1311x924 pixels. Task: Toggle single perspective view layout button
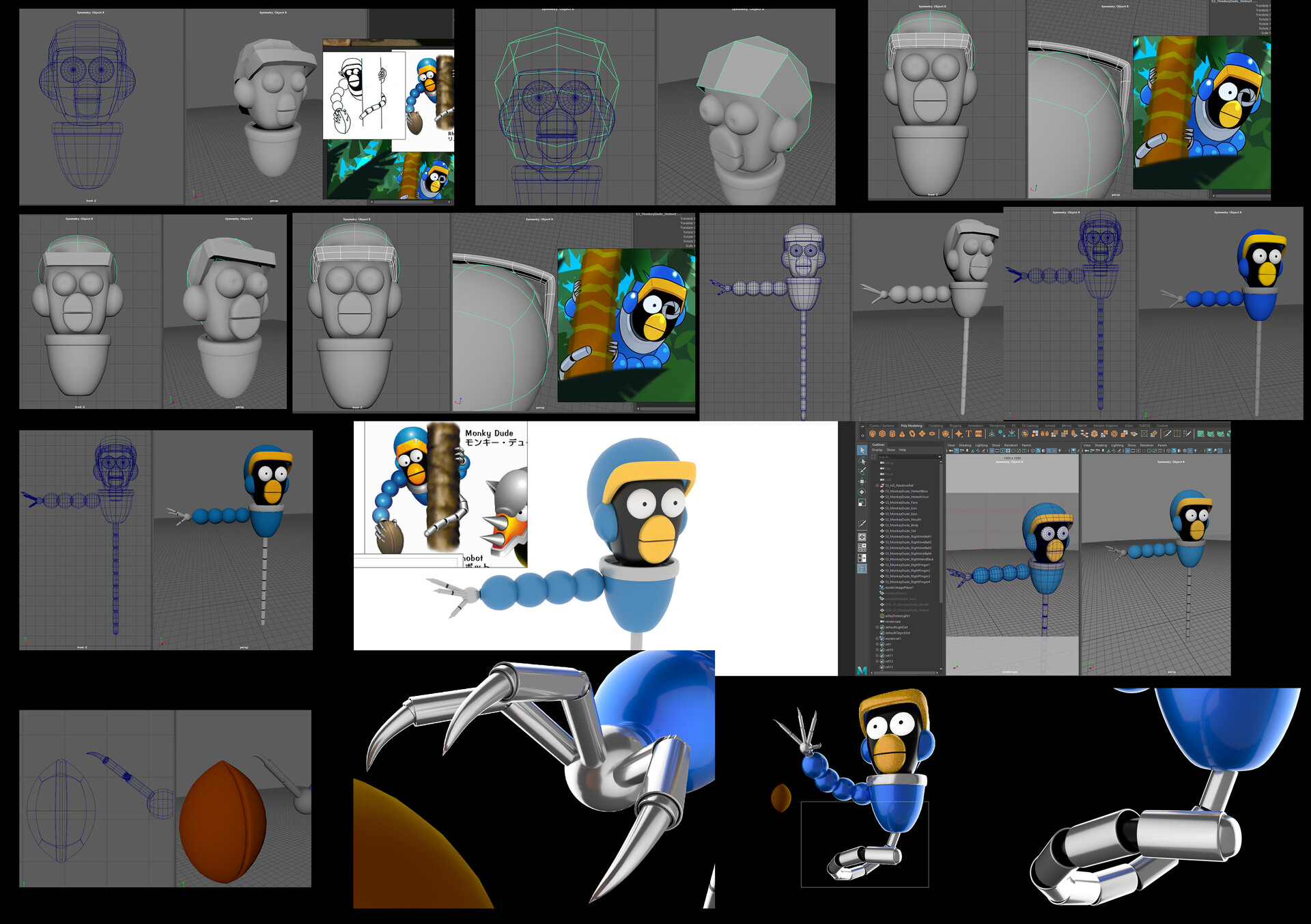tap(862, 537)
